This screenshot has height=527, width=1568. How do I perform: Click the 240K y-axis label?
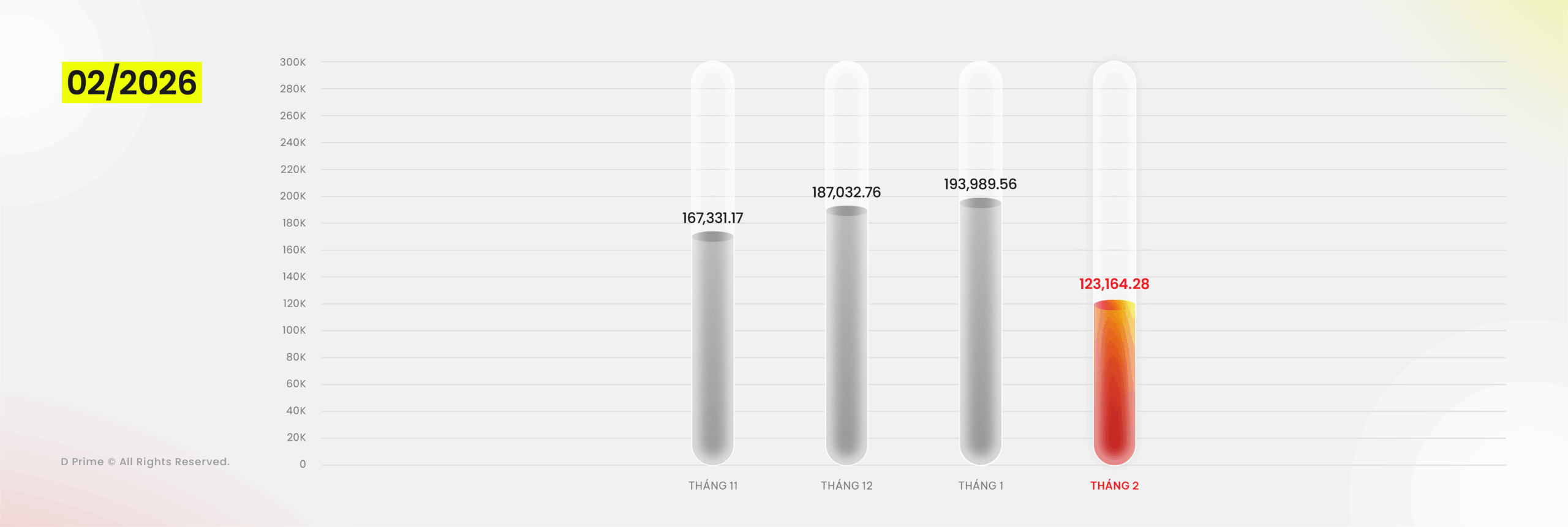click(x=293, y=143)
